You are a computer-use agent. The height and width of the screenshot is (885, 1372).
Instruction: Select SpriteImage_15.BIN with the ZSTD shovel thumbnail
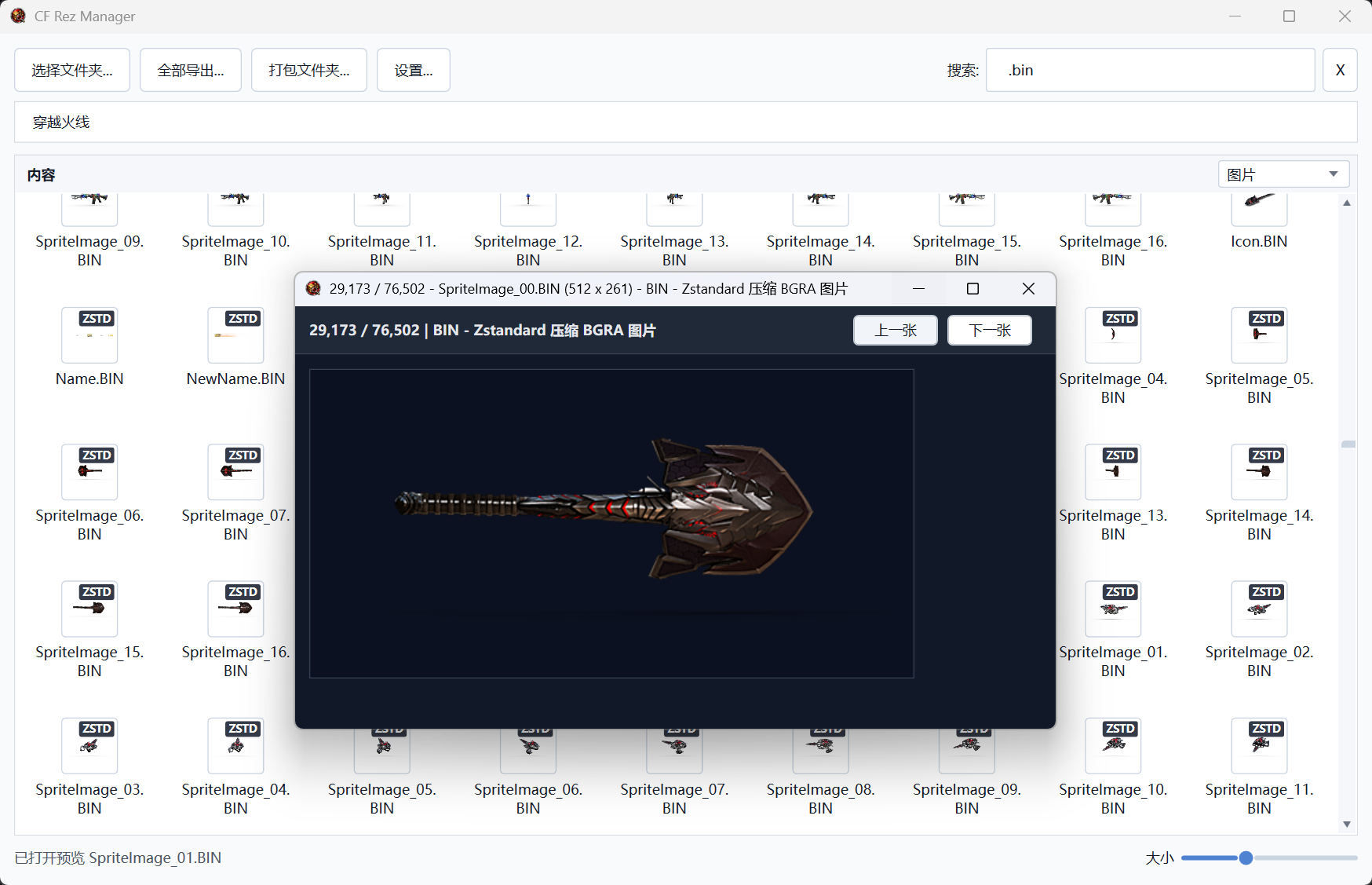click(x=89, y=609)
